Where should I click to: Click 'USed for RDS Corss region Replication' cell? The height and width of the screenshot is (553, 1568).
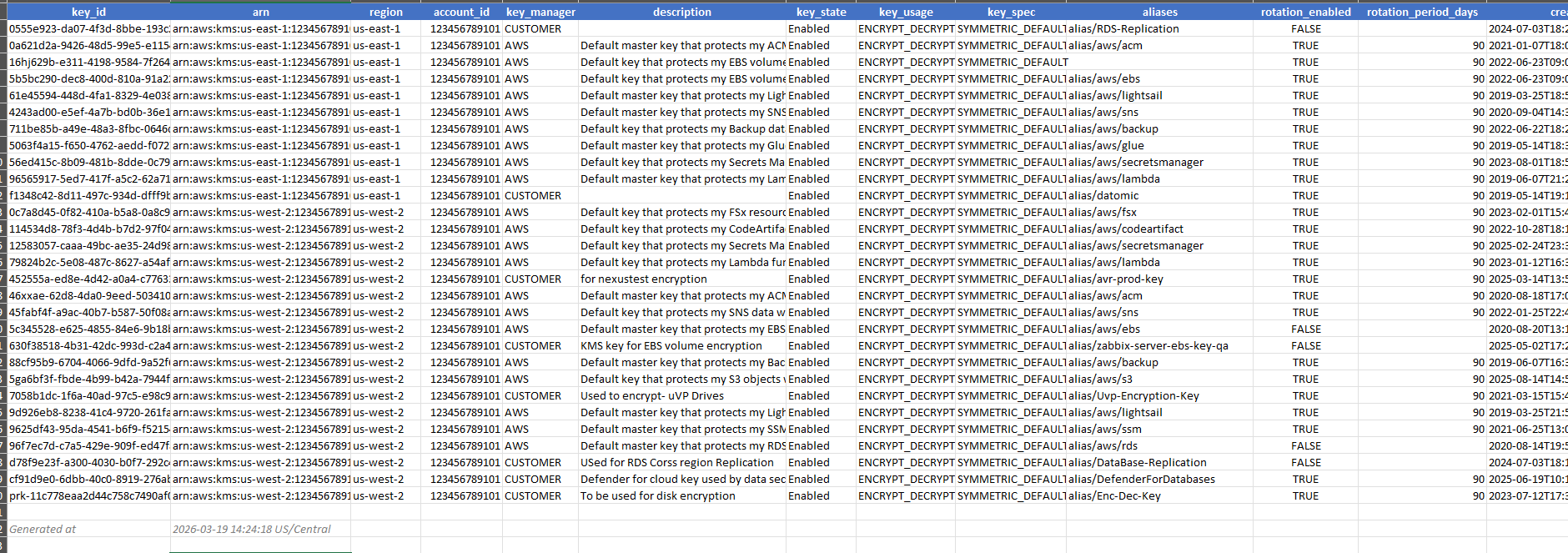pos(682,462)
